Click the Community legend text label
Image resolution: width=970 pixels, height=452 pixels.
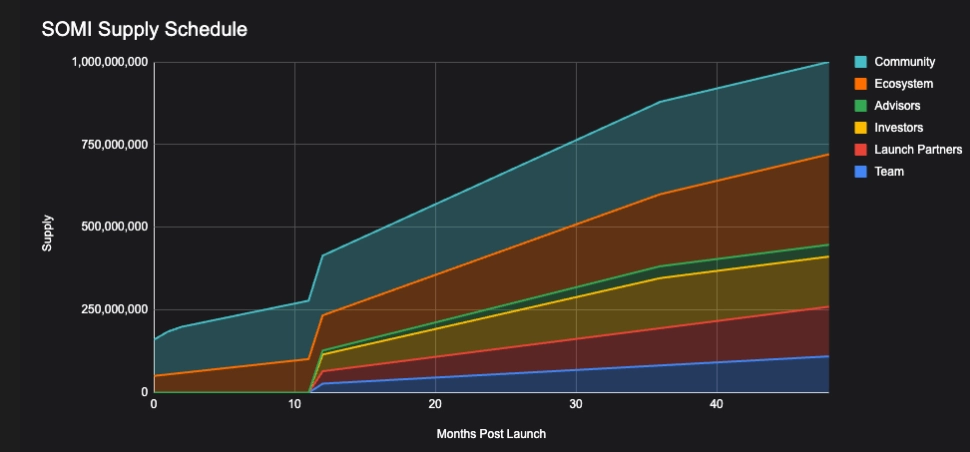(x=904, y=62)
